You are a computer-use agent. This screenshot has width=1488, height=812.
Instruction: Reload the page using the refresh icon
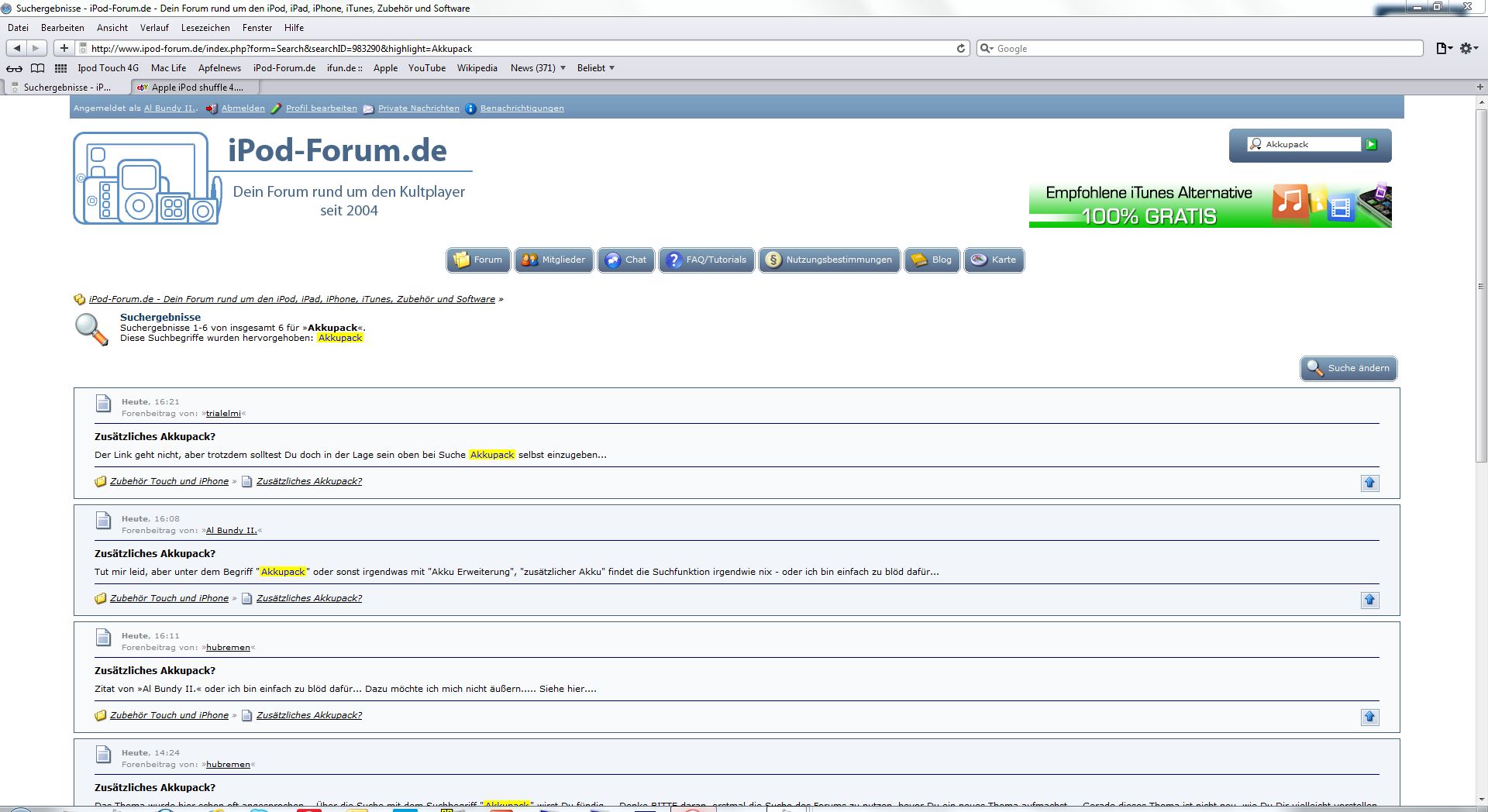(961, 48)
